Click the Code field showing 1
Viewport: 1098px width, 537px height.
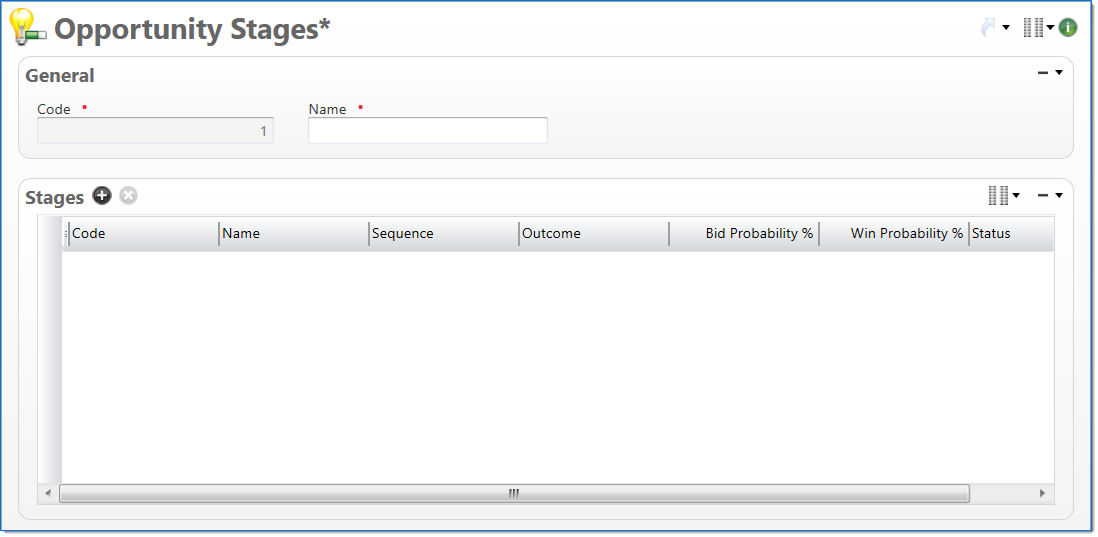155,131
